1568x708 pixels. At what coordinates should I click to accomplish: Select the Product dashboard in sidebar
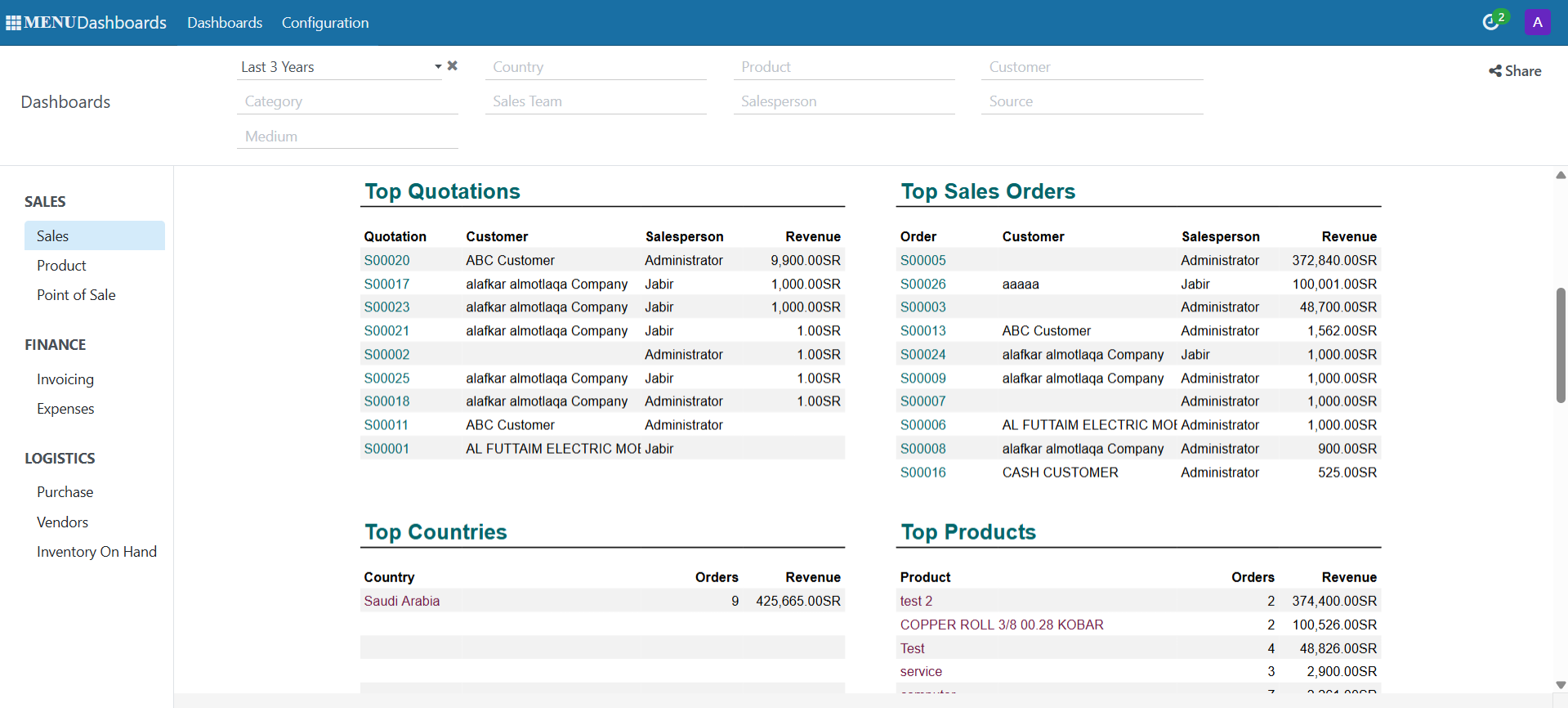[61, 266]
